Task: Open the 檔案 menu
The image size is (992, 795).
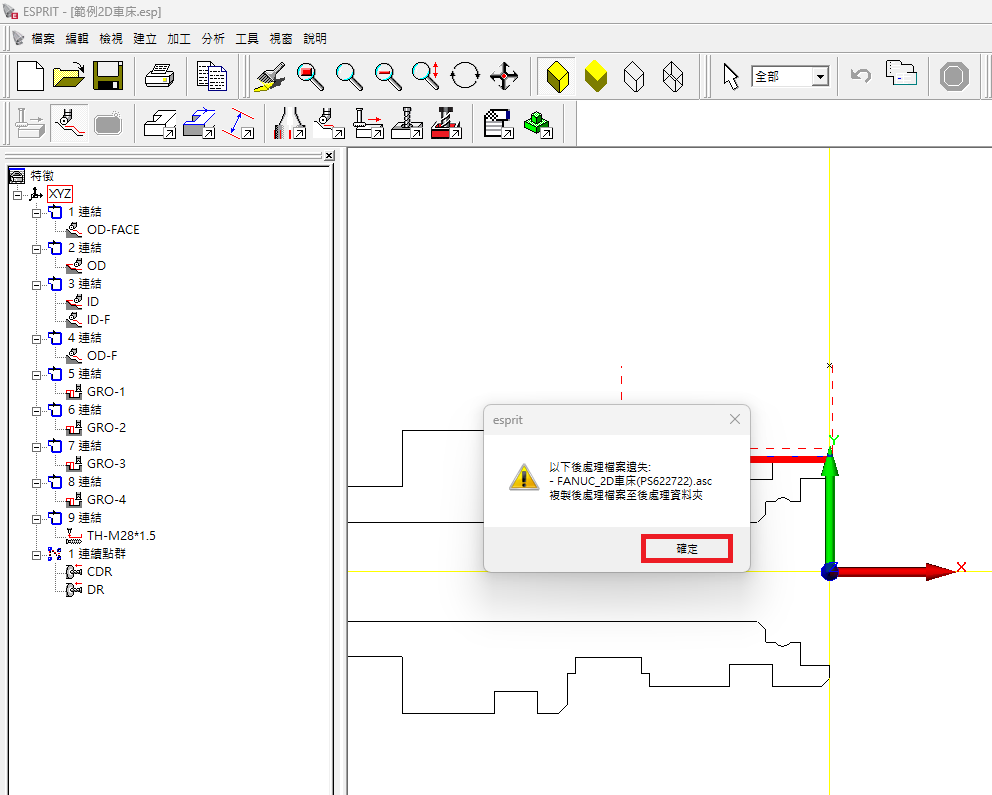Action: 43,38
